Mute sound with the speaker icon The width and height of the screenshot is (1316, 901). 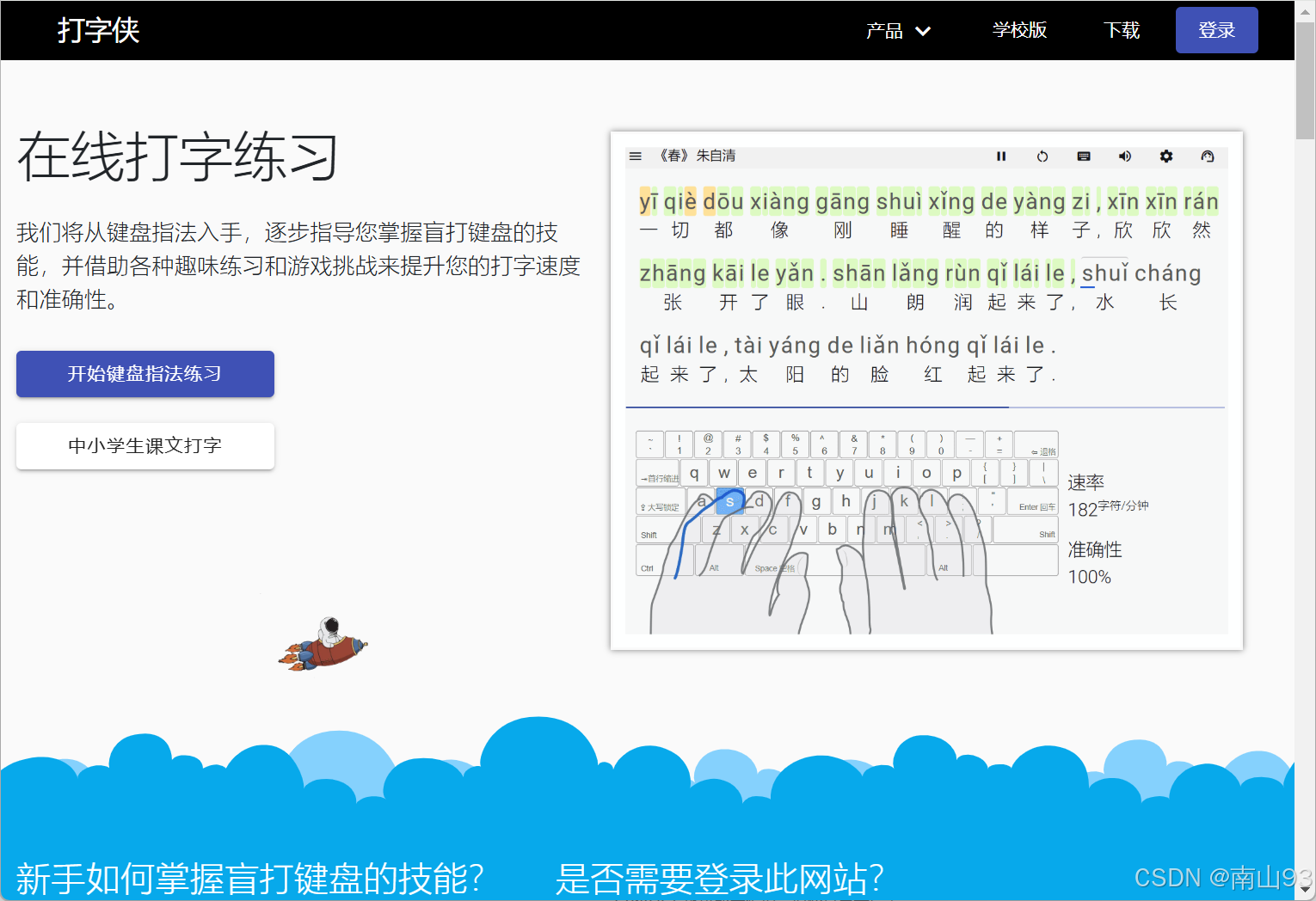coord(1124,156)
